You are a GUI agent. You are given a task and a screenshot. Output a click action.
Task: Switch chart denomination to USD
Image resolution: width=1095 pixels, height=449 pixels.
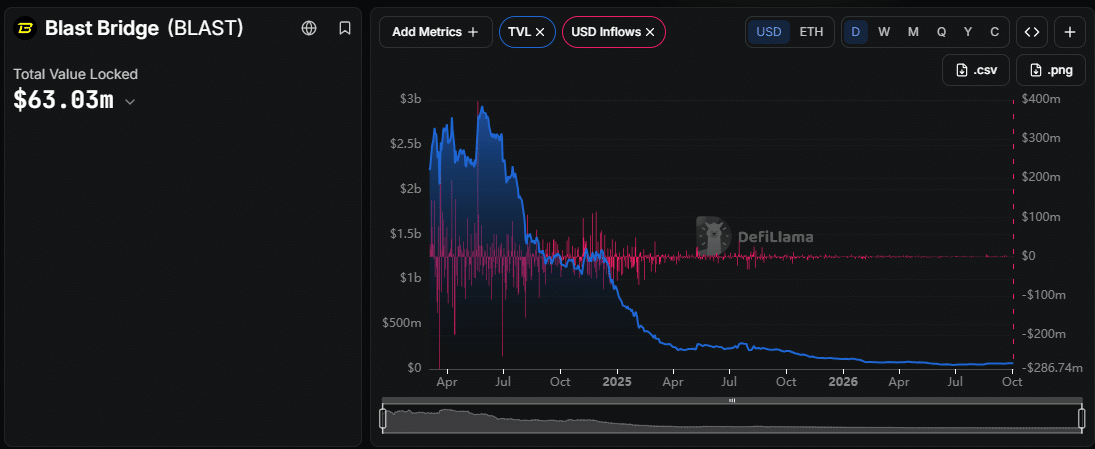pos(769,32)
